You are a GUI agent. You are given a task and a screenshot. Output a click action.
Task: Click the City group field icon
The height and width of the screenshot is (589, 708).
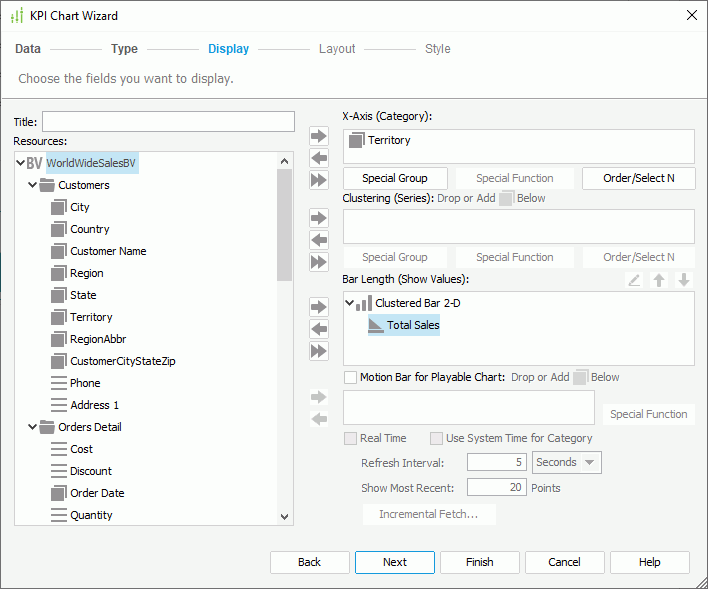coord(59,207)
